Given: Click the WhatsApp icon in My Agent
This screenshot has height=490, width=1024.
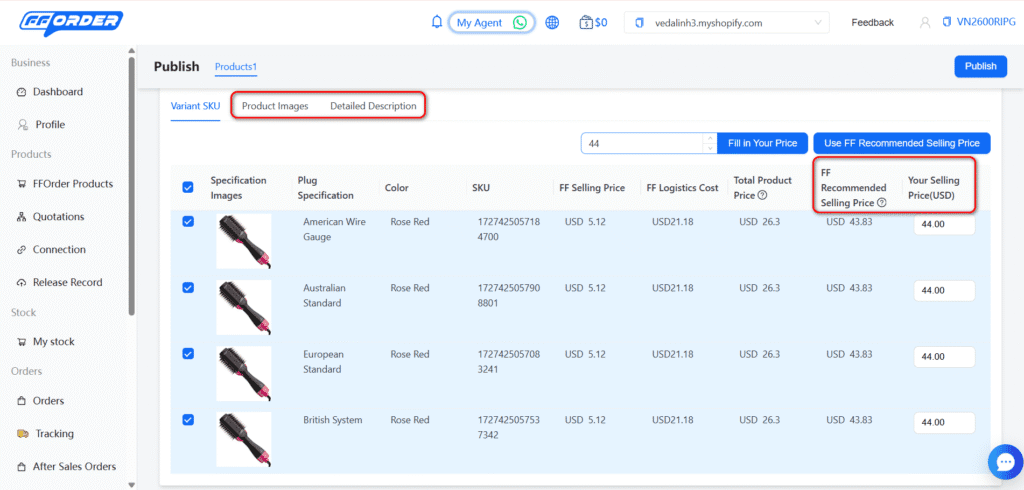Looking at the screenshot, I should (519, 23).
